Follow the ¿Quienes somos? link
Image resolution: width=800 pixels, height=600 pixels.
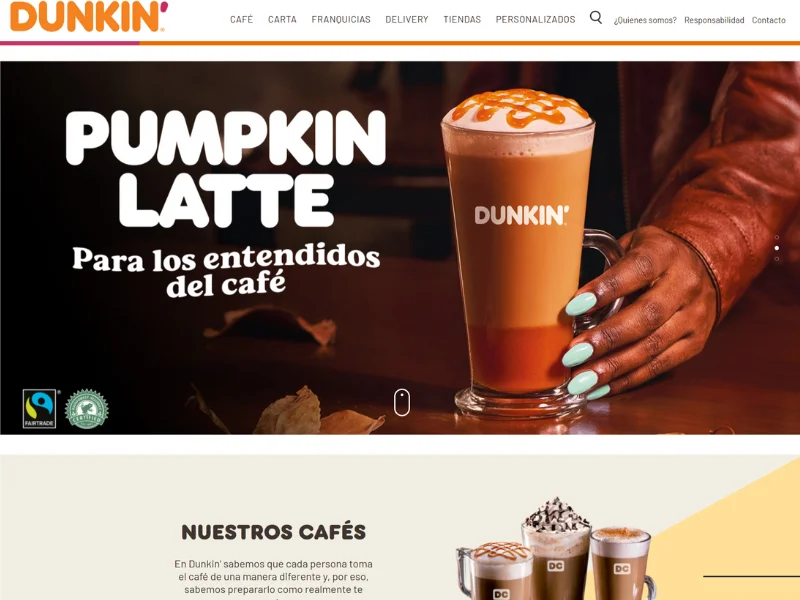click(x=645, y=20)
